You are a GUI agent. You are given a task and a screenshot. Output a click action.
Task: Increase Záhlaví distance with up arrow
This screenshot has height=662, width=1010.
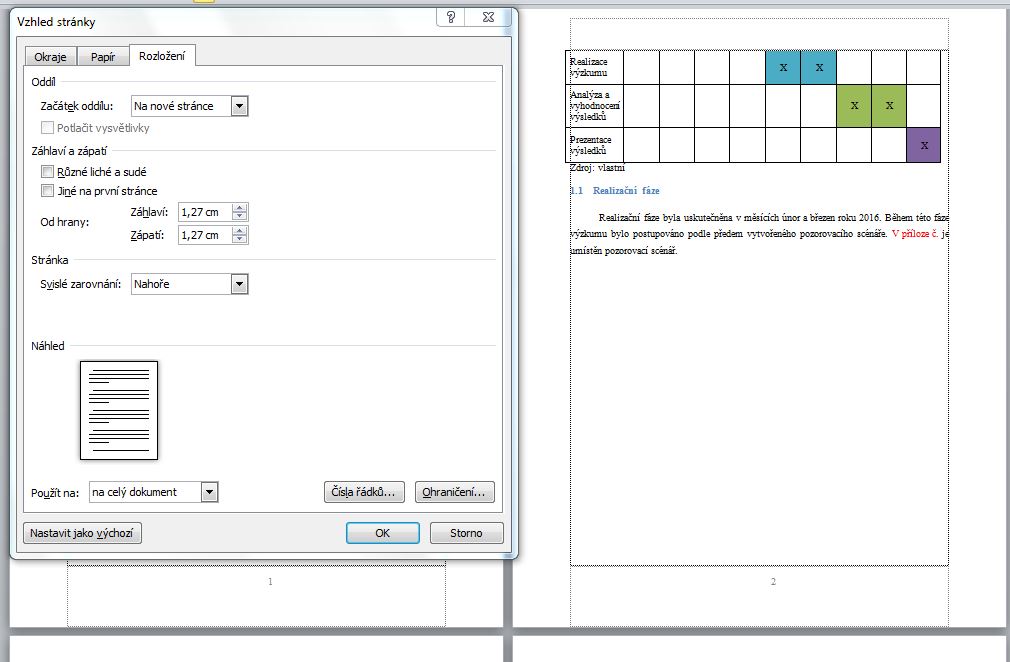pyautogui.click(x=239, y=208)
